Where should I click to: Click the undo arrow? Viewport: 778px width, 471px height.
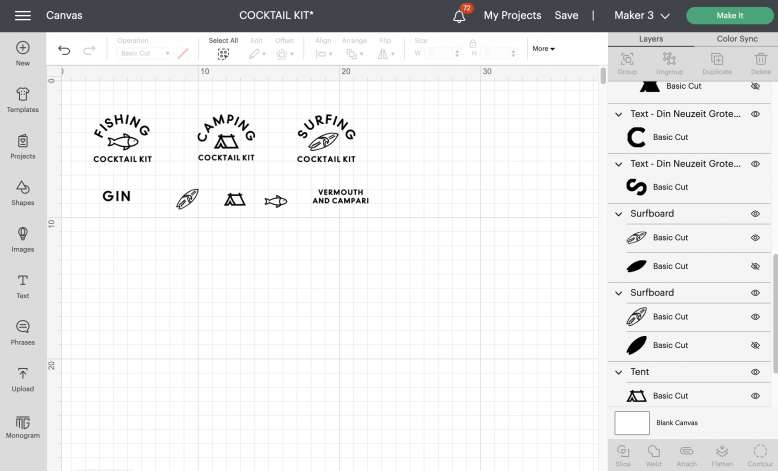click(64, 50)
